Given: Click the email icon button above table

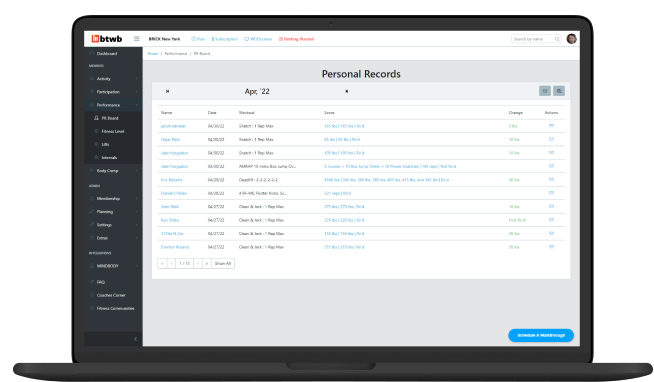Looking at the screenshot, I should (x=545, y=91).
